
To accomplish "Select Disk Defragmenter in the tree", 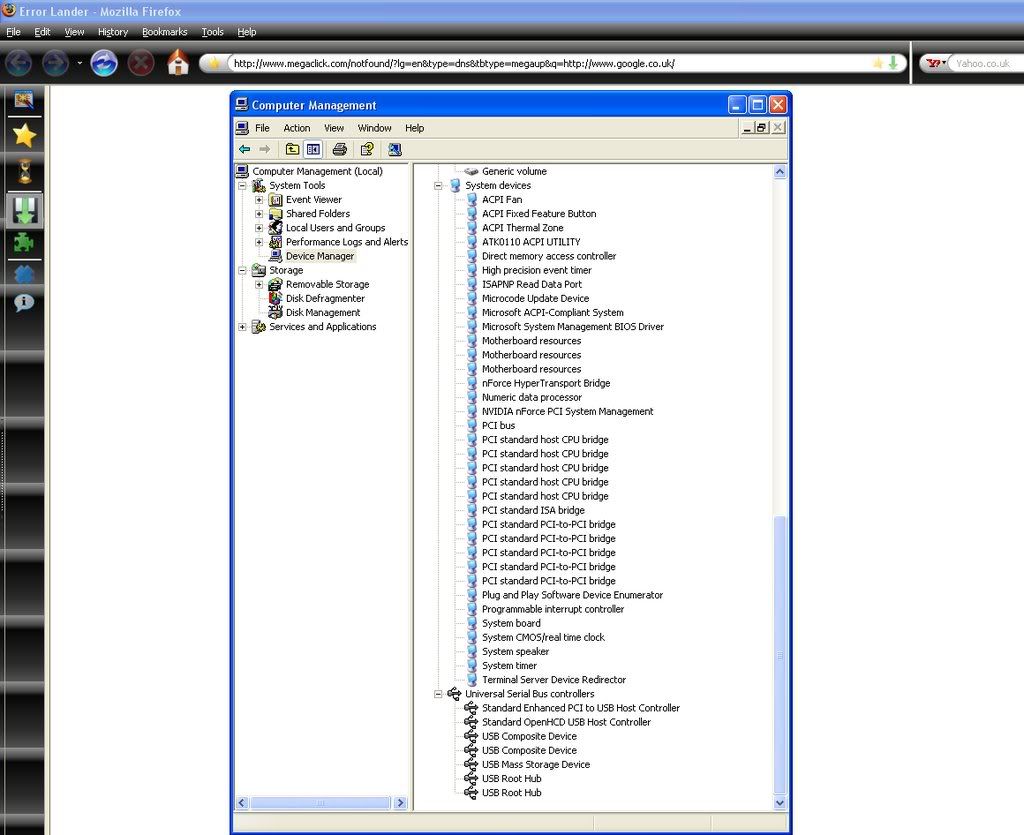I will coord(325,298).
